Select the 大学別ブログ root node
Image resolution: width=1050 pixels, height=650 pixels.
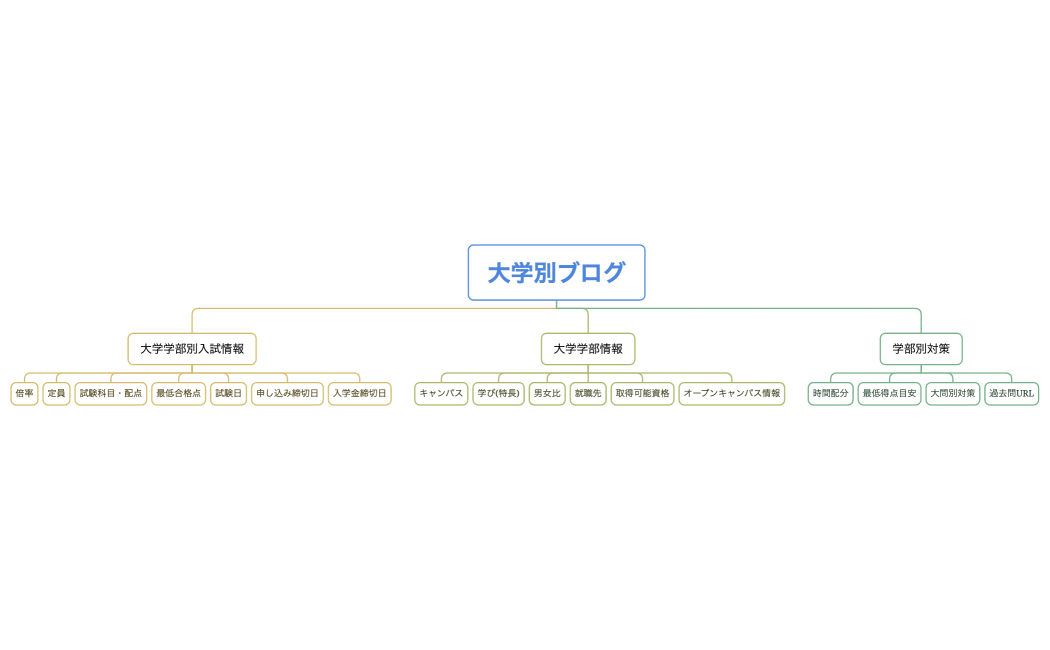pos(556,272)
